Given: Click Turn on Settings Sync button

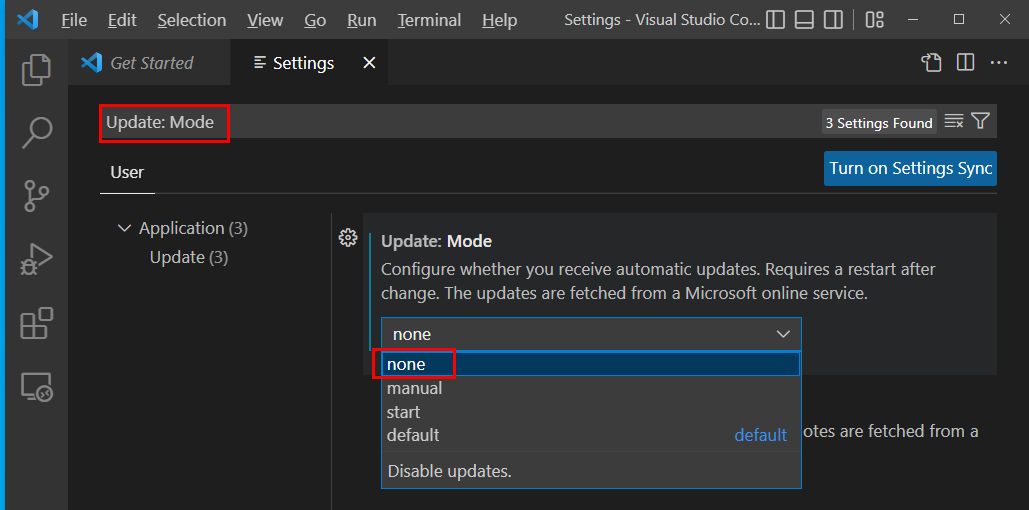Looking at the screenshot, I should (x=910, y=168).
